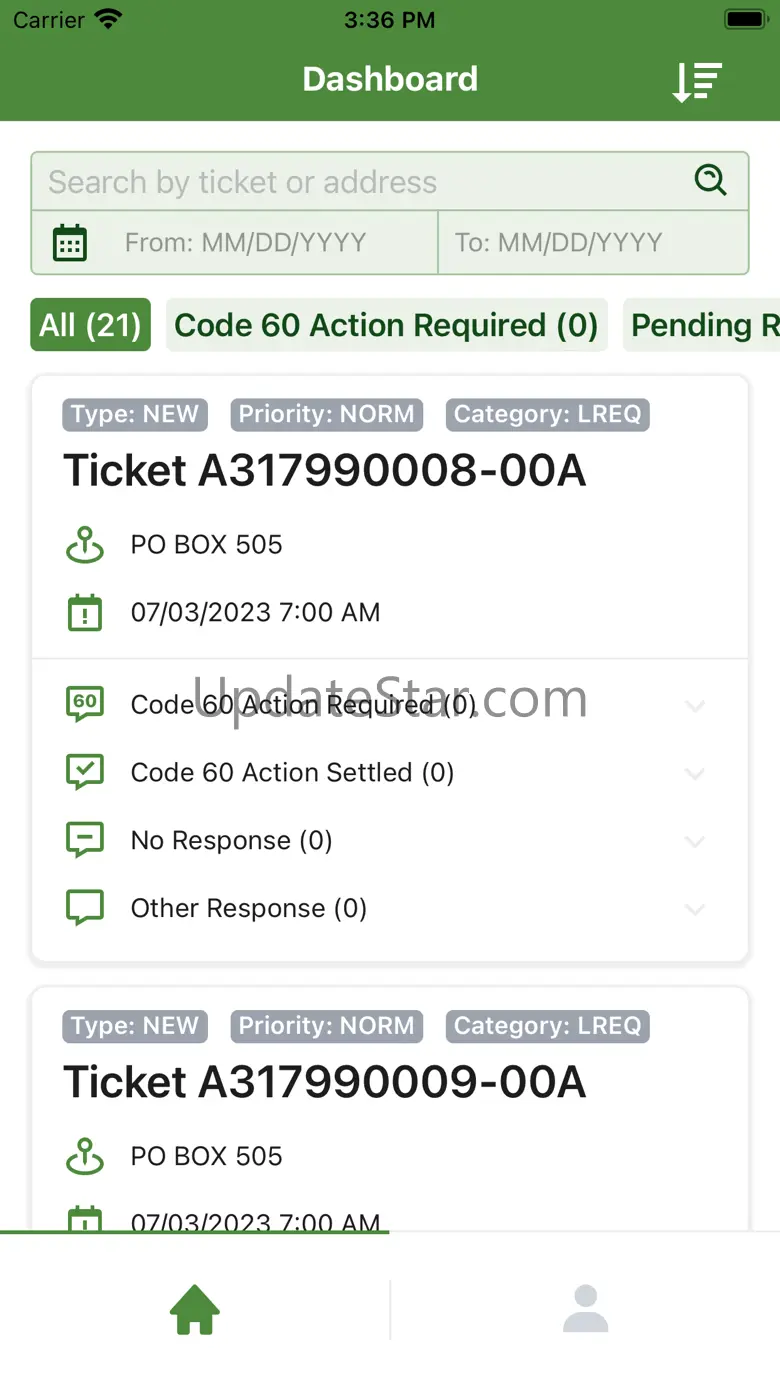780x1387 pixels.
Task: Focus the search by ticket or address field
Action: pos(360,182)
